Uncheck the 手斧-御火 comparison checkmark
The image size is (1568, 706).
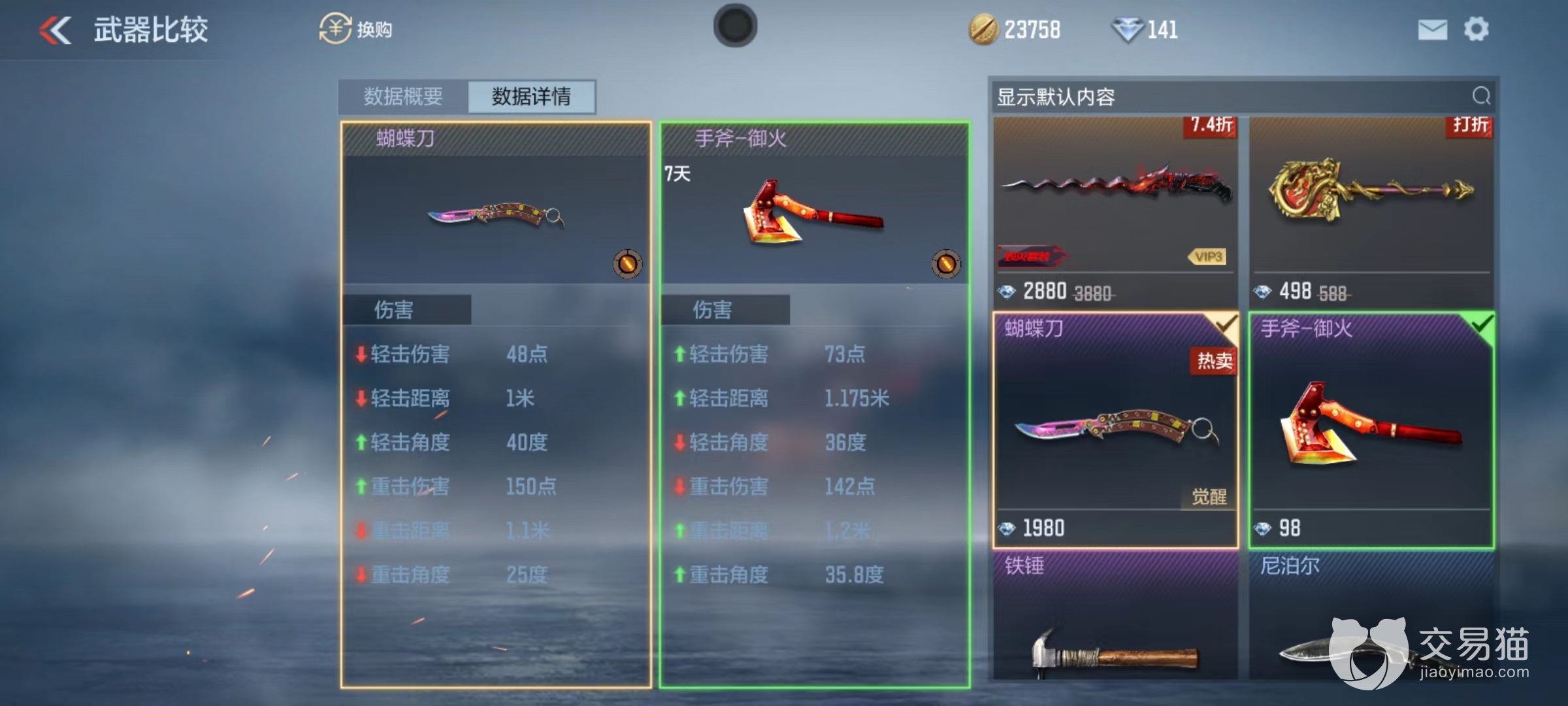coord(1482,324)
